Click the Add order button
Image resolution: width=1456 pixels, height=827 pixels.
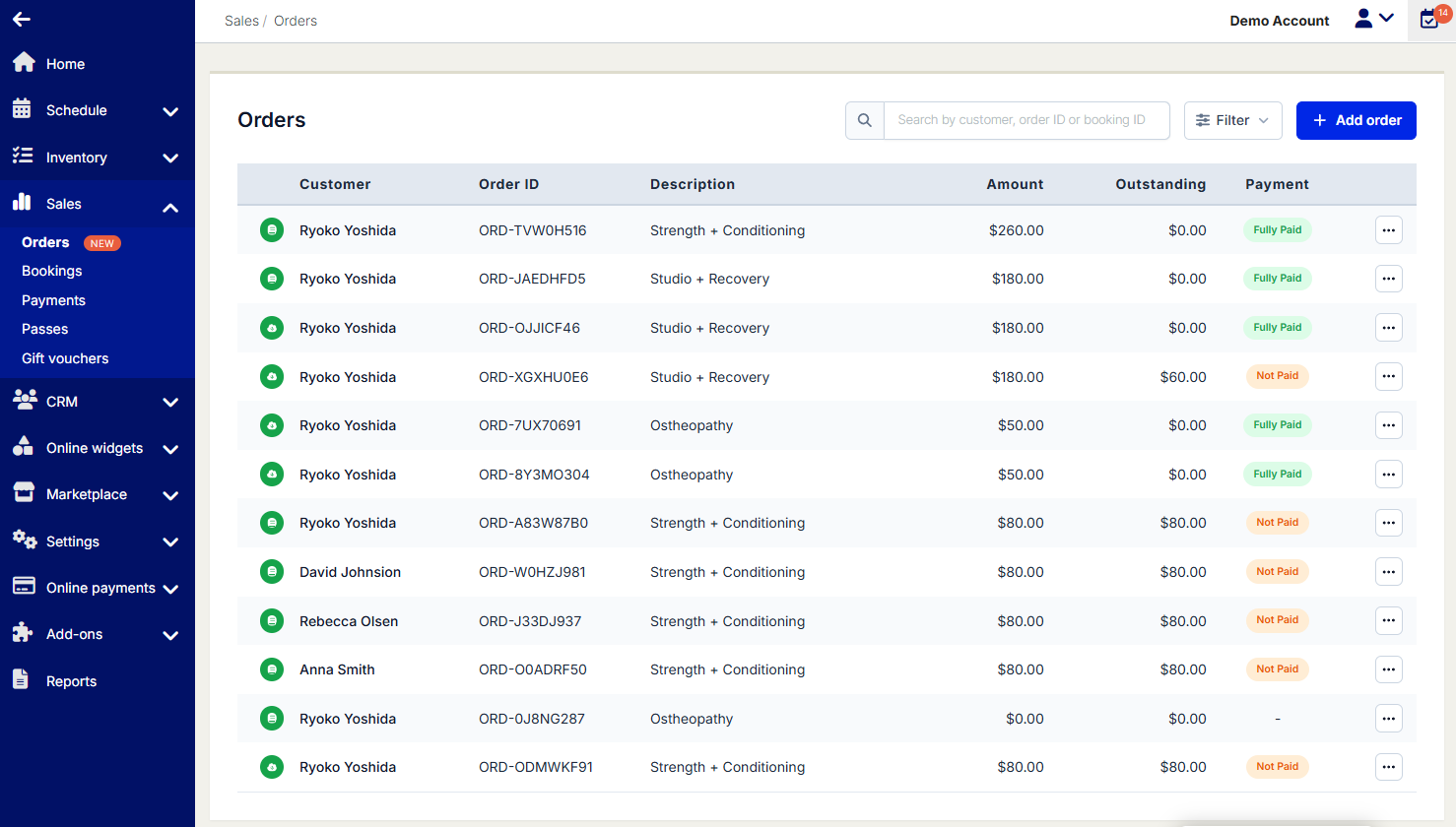click(x=1357, y=120)
